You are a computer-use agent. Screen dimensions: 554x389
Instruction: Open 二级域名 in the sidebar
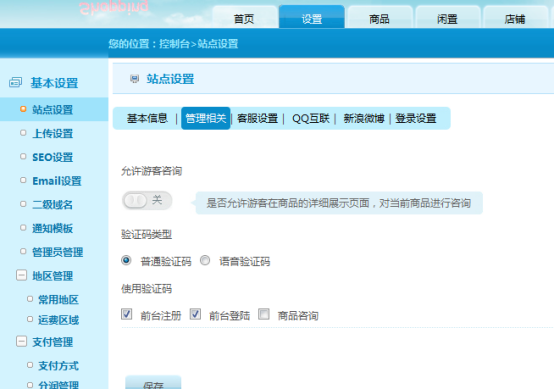[53, 204]
